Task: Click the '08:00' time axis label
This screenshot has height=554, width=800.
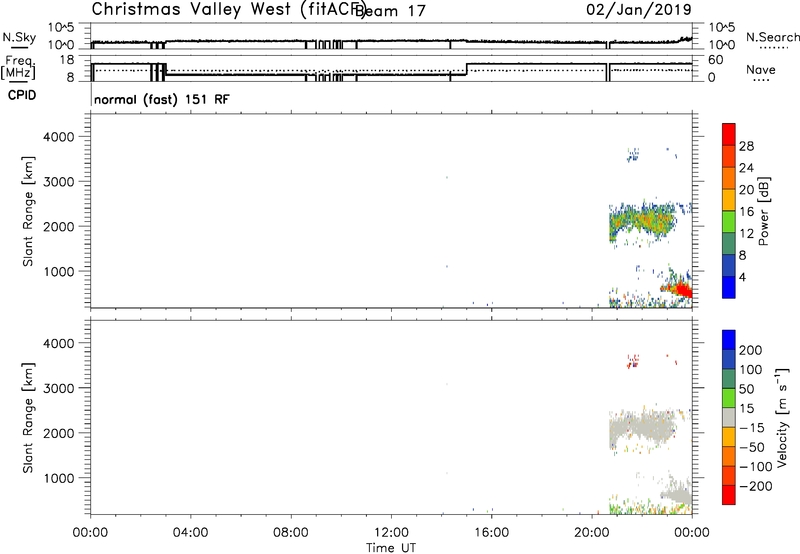Action: [x=291, y=533]
